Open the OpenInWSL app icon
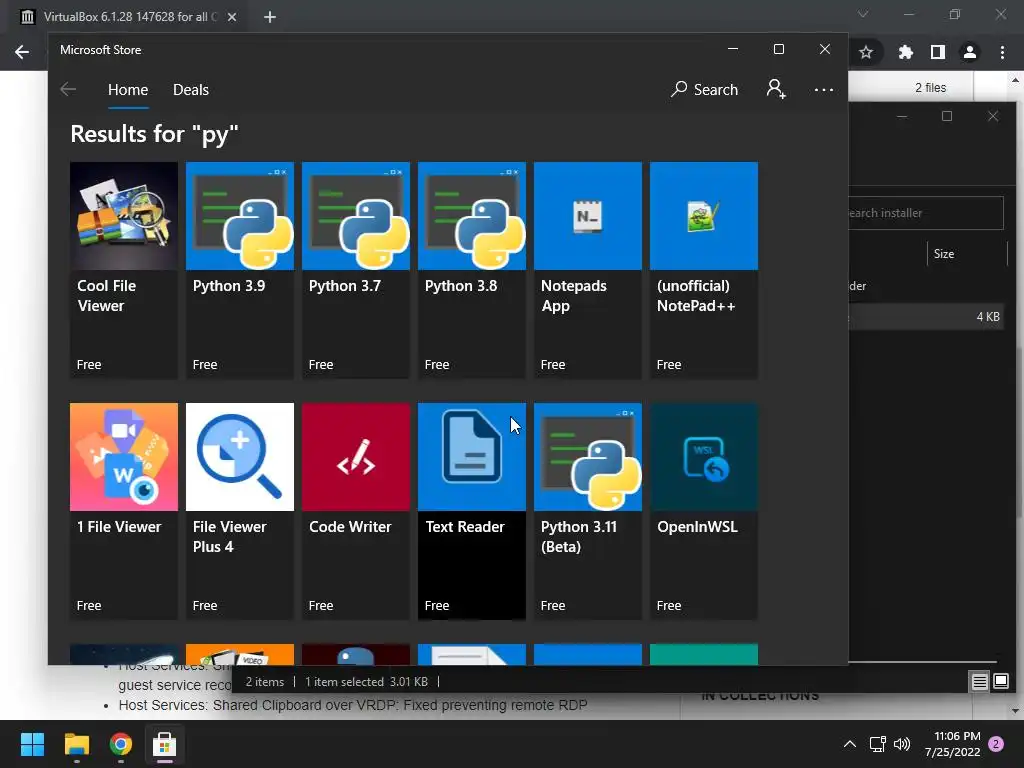This screenshot has height=768, width=1024. coord(704,456)
